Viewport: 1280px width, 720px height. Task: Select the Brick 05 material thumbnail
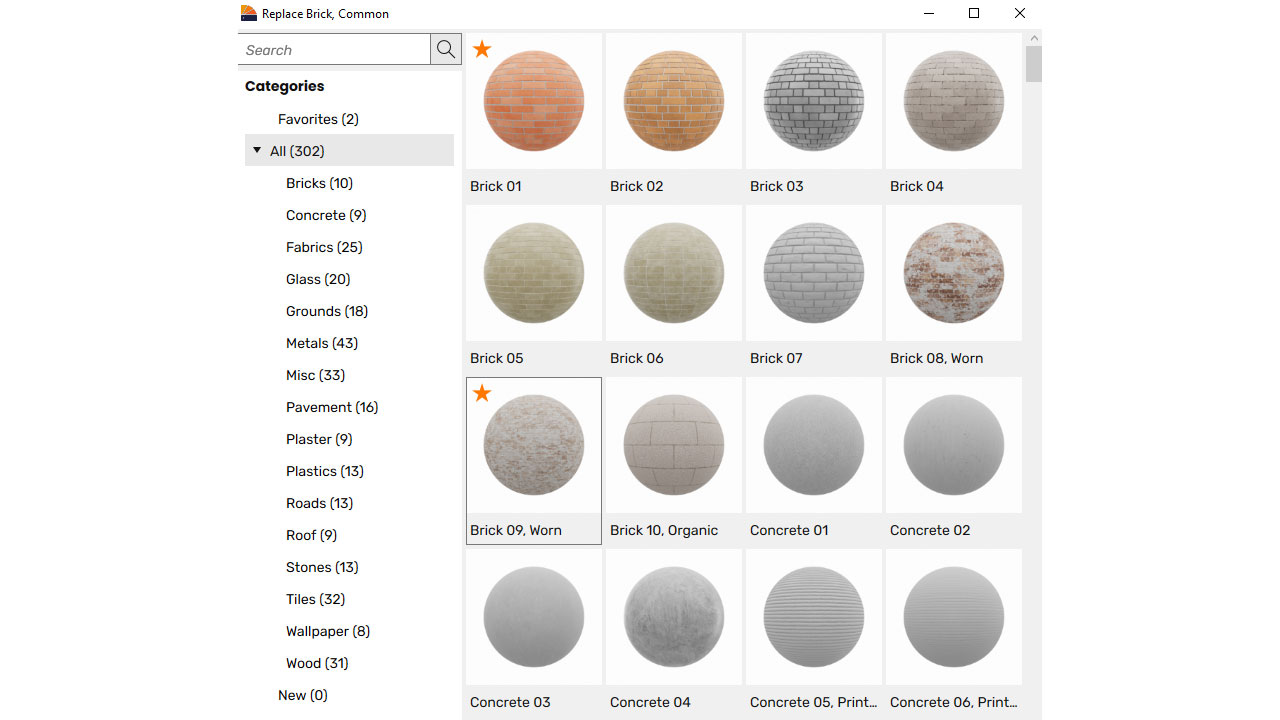coord(534,273)
